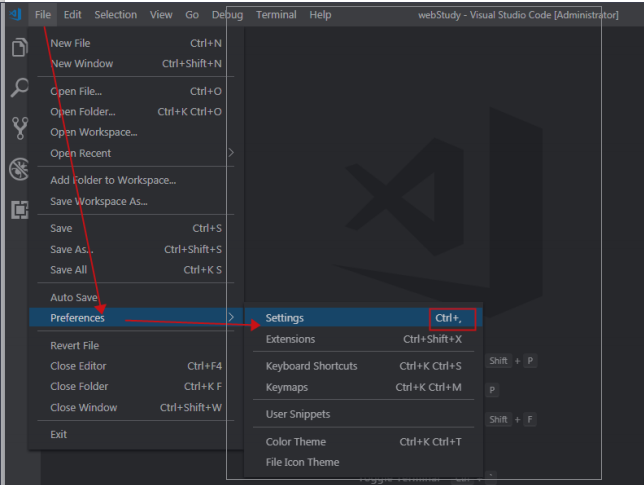
Task: Open Color Theme picker
Action: click(x=363, y=442)
